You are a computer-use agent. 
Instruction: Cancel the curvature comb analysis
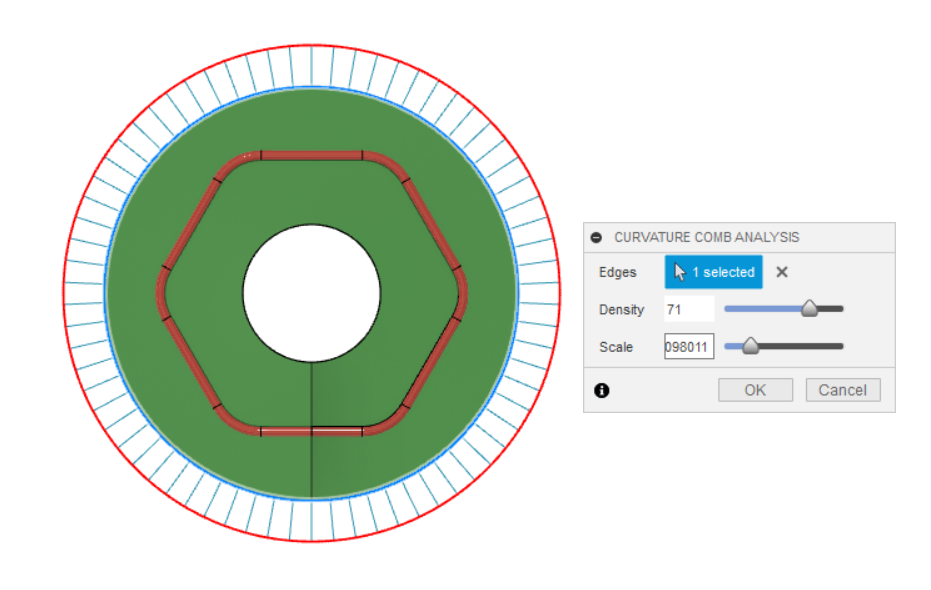[x=843, y=390]
